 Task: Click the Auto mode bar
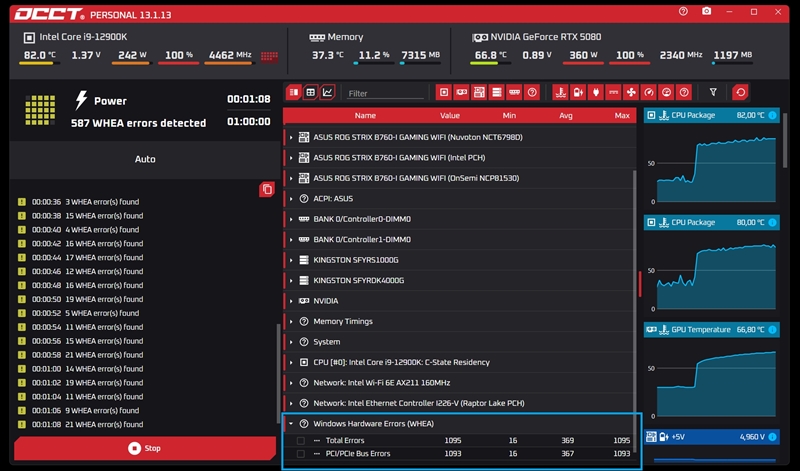[145, 159]
